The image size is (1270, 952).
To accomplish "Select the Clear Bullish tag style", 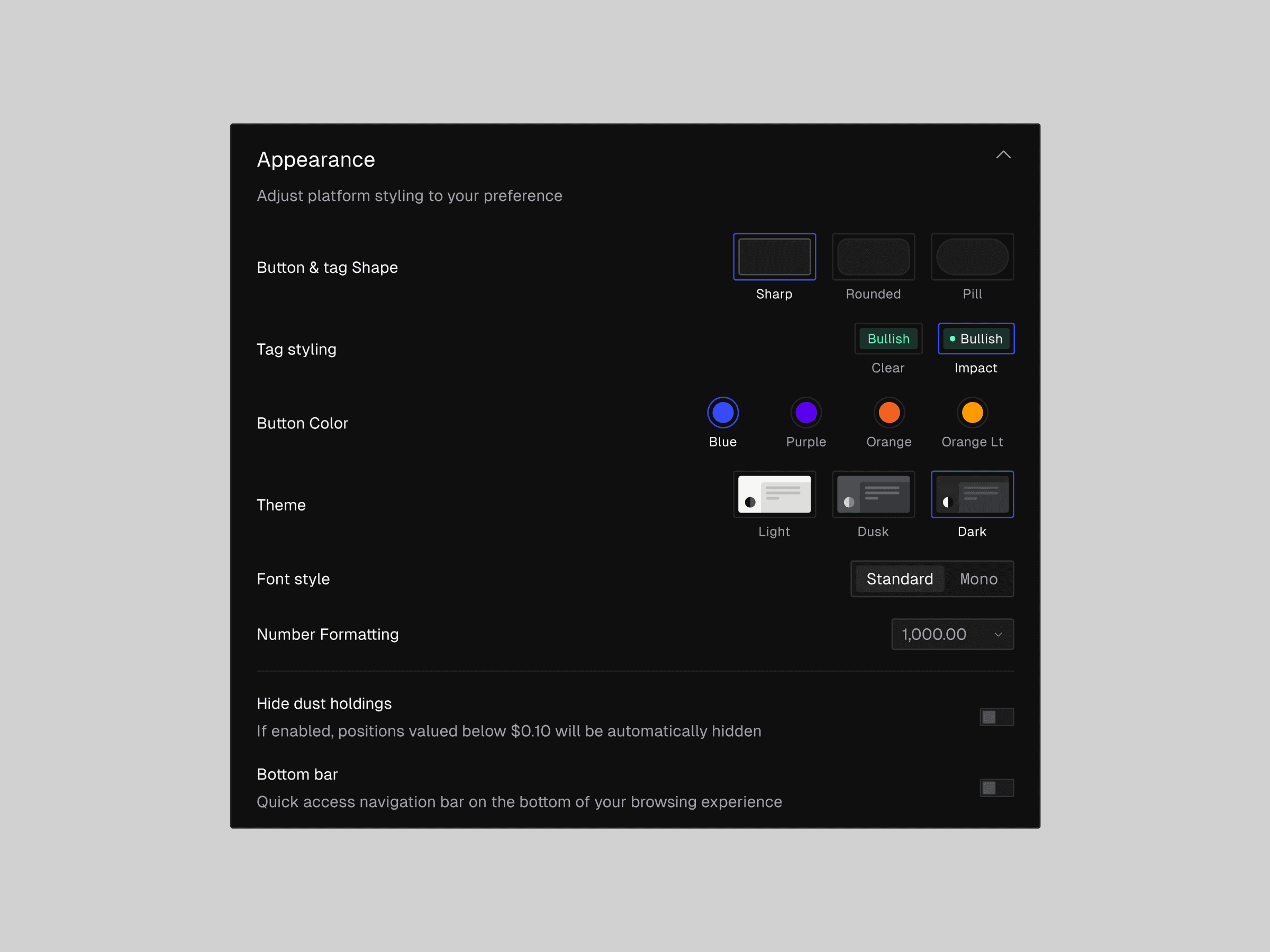I will (887, 338).
